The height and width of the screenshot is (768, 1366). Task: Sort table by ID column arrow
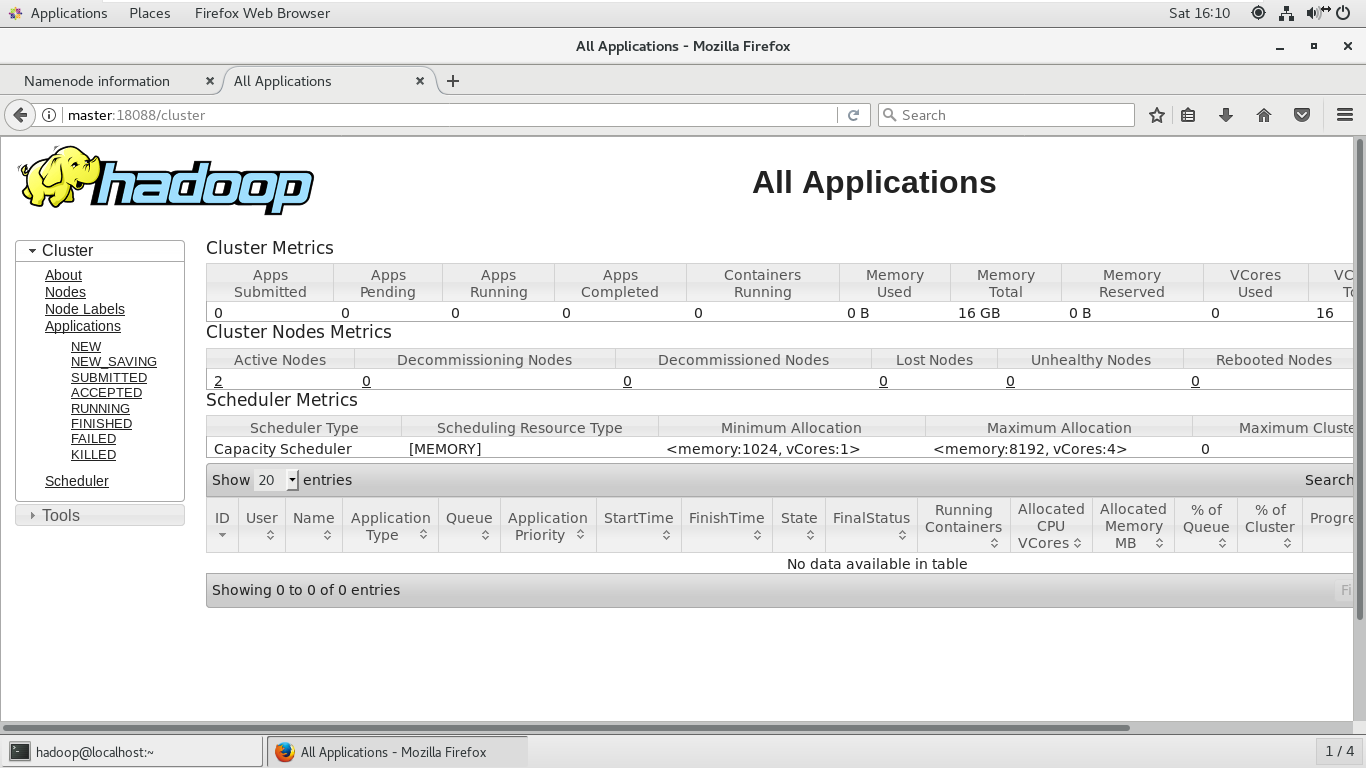coord(222,536)
